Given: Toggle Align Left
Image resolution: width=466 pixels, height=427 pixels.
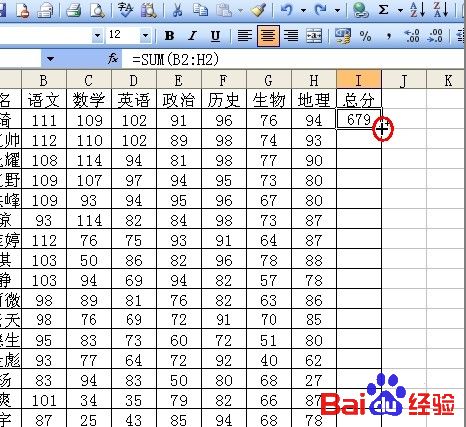Looking at the screenshot, I should coord(245,36).
